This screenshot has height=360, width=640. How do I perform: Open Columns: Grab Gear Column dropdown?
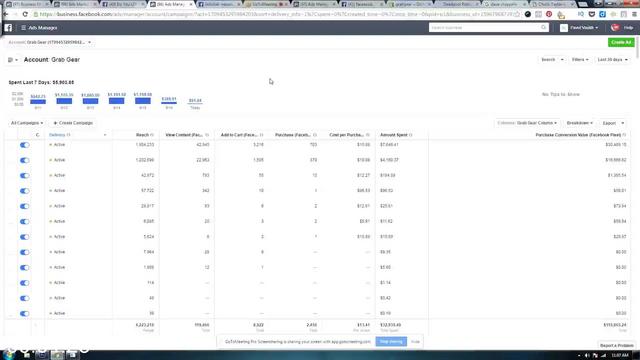(x=527, y=123)
